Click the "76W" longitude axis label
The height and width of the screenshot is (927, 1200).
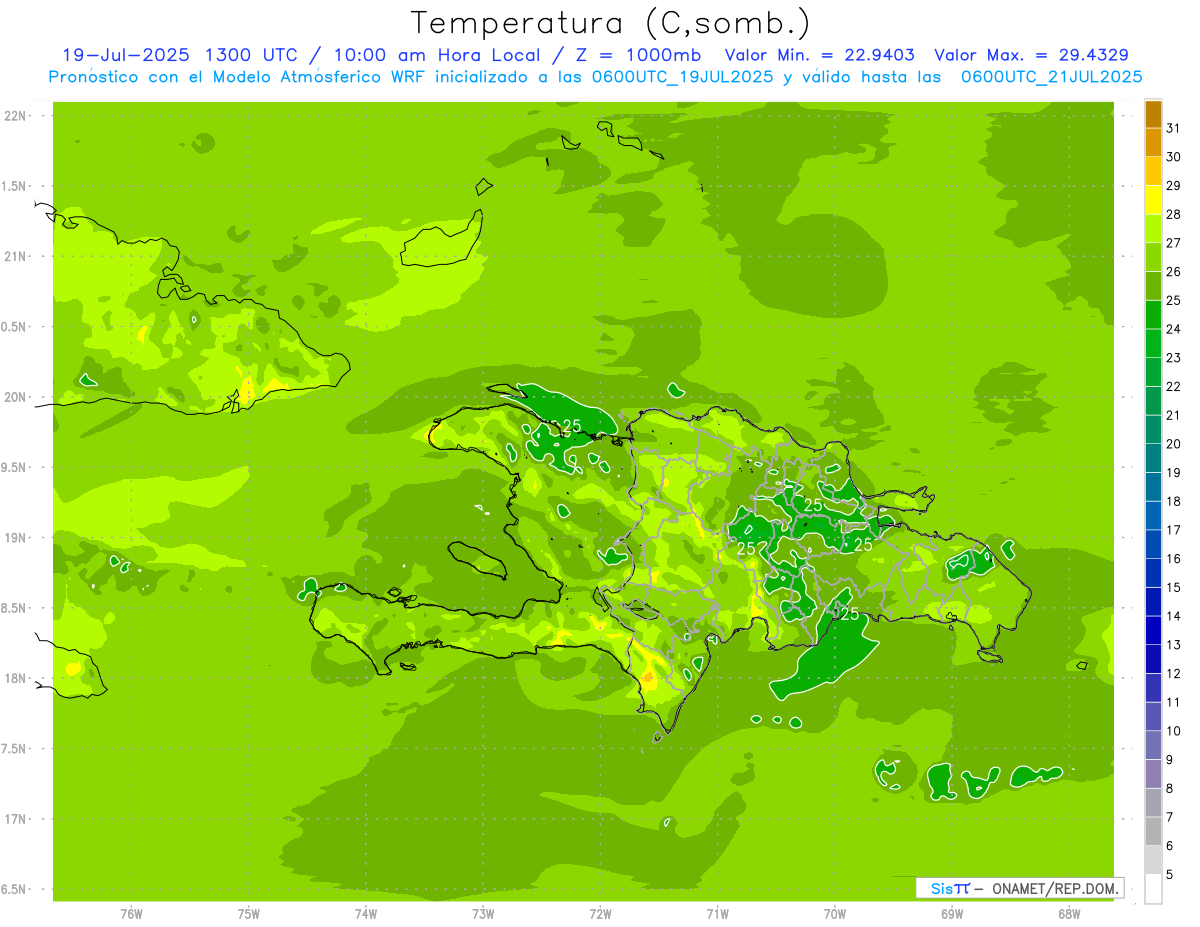pos(131,914)
